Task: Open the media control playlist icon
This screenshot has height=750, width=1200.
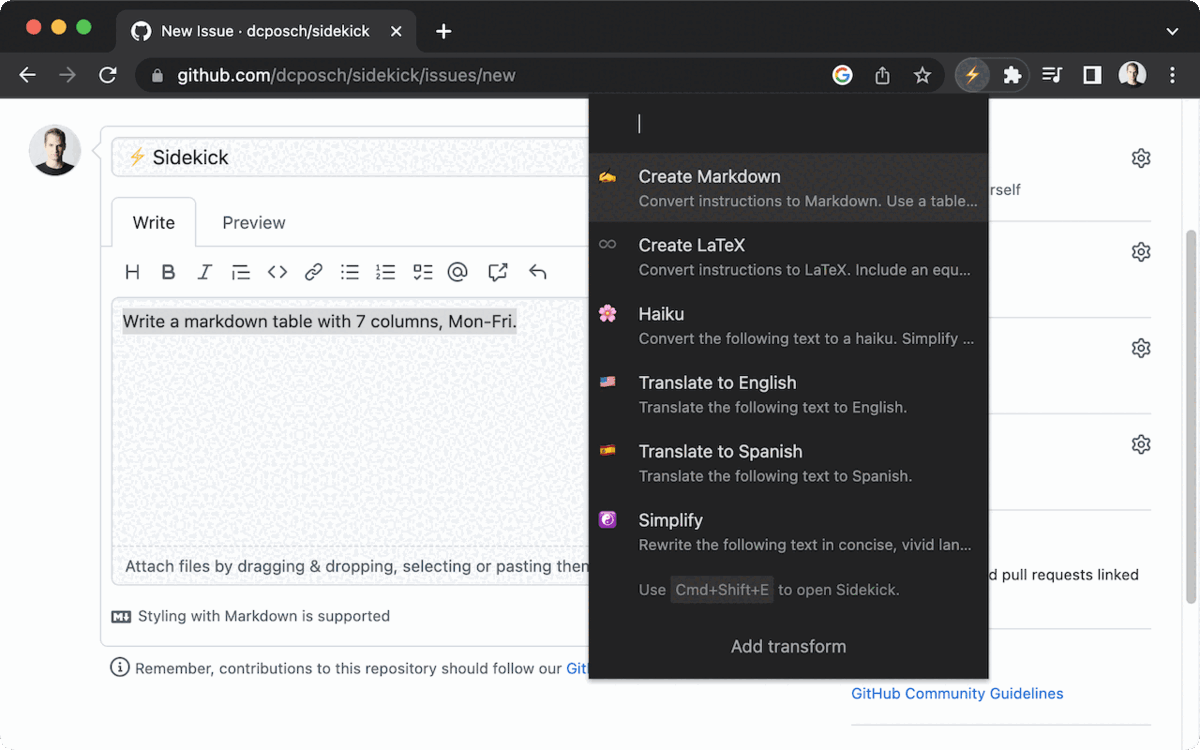Action: (1052, 75)
